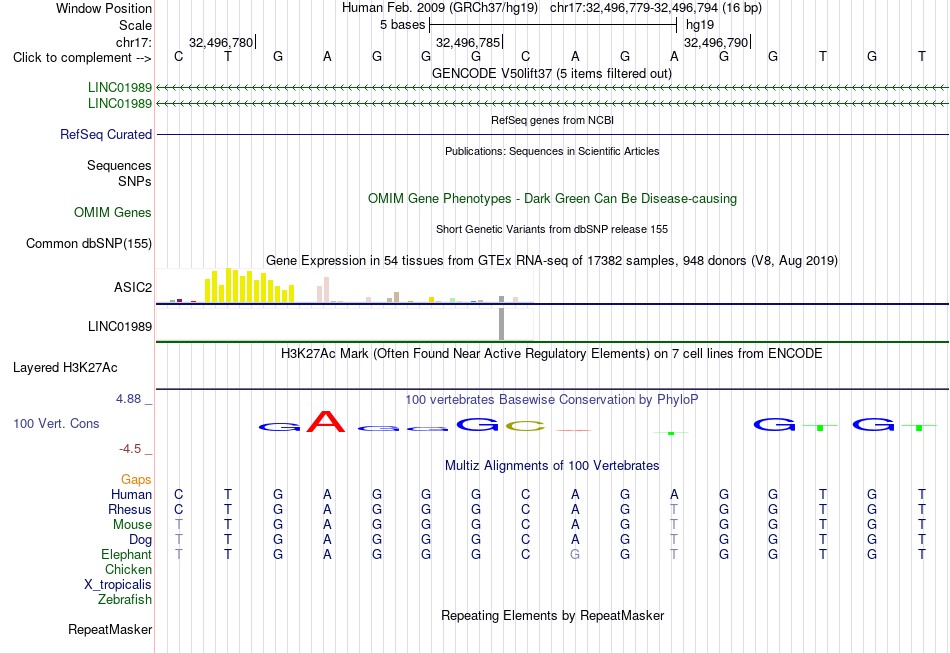Click the LINC01989 label beside the GTEx chart
Viewport: 950px width, 653px height.
click(x=119, y=326)
